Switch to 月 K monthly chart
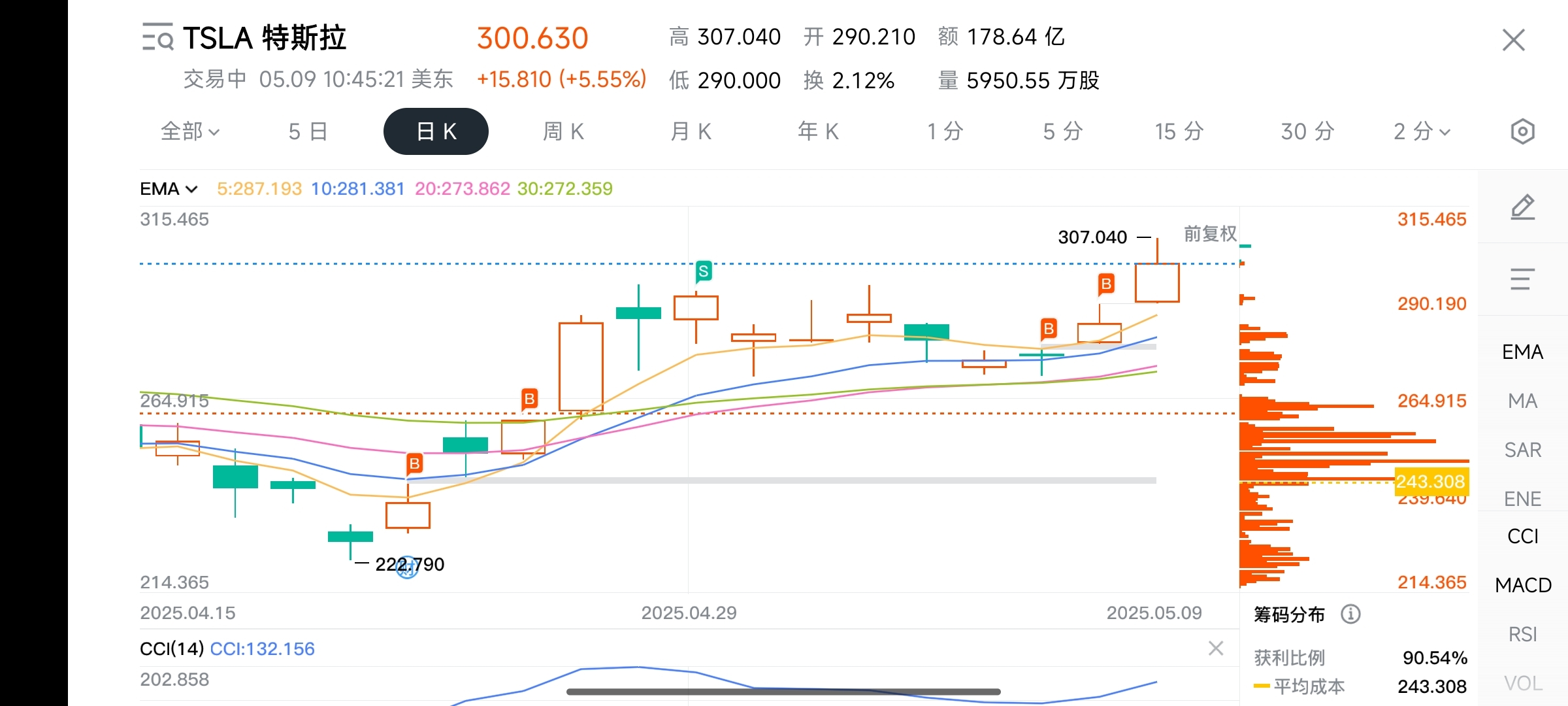This screenshot has width=1568, height=706. click(691, 131)
